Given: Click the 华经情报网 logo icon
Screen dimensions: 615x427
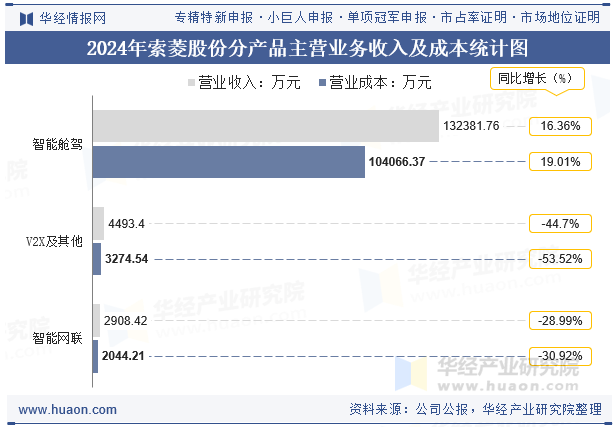Looking at the screenshot, I should 26,18.
